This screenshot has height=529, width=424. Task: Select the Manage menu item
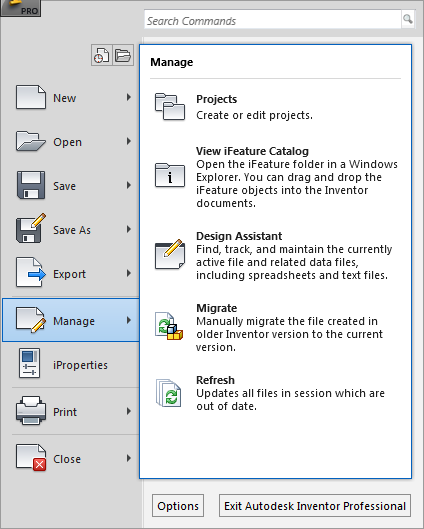click(x=70, y=320)
